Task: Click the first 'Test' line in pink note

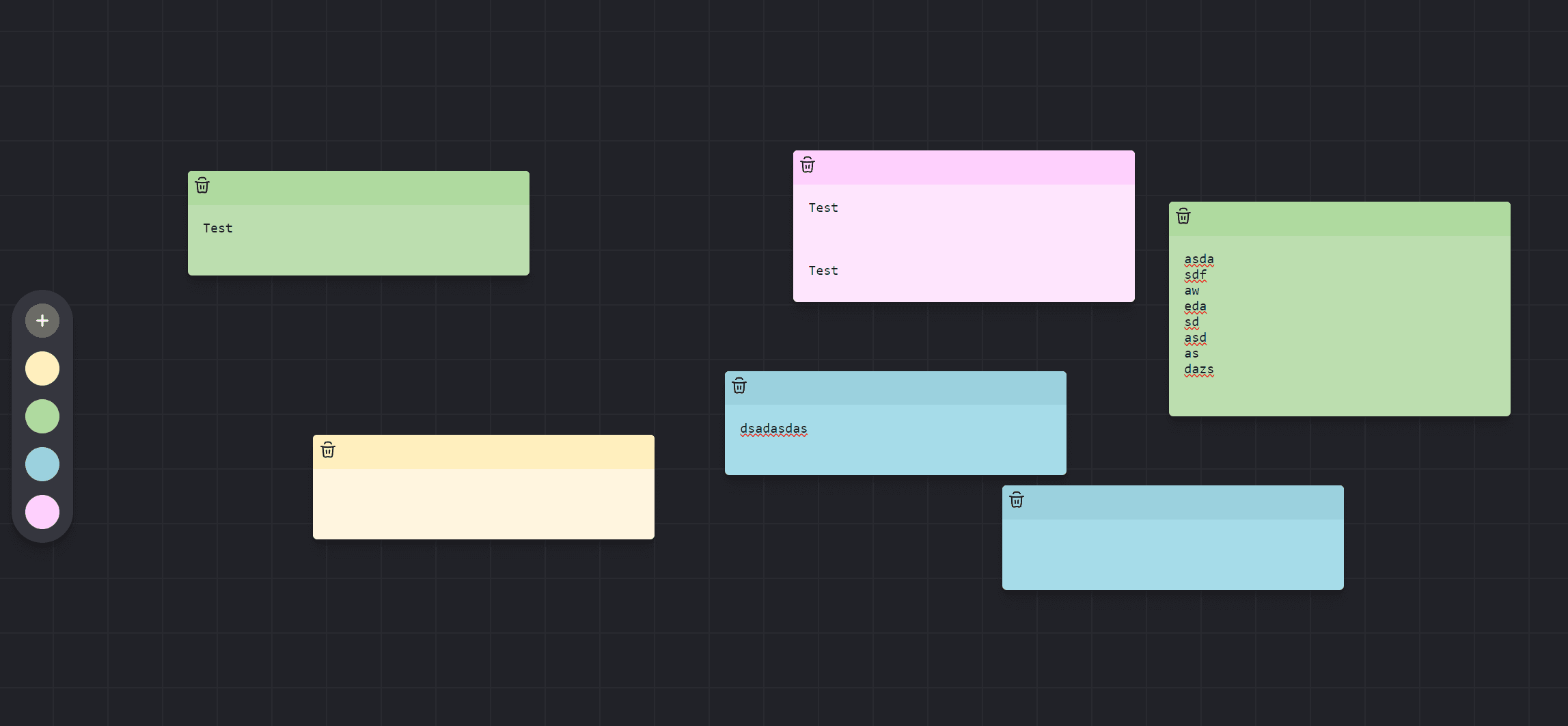Action: [x=823, y=208]
